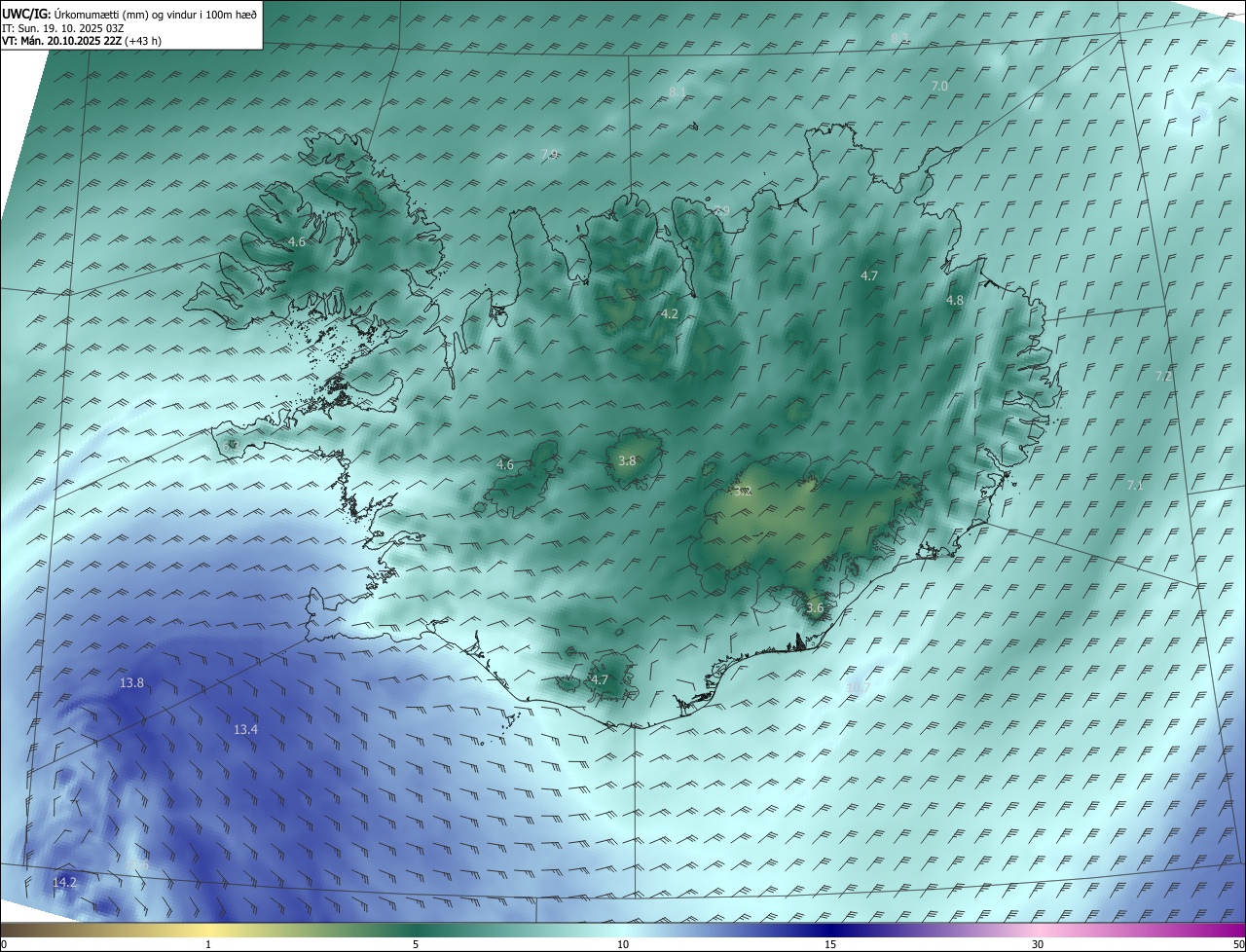Click the 4.7 label on the south coast glacier
This screenshot has height=952, width=1246.
(x=600, y=679)
